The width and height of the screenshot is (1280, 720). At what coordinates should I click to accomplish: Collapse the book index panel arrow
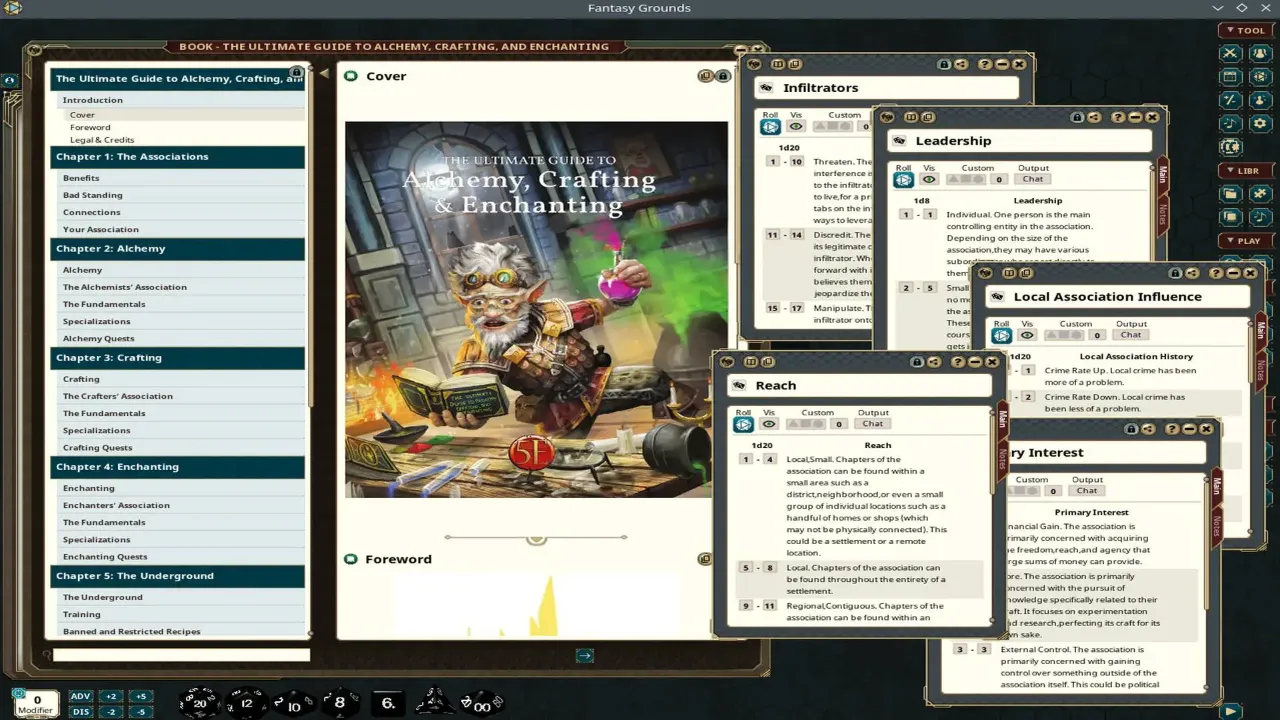pyautogui.click(x=323, y=73)
